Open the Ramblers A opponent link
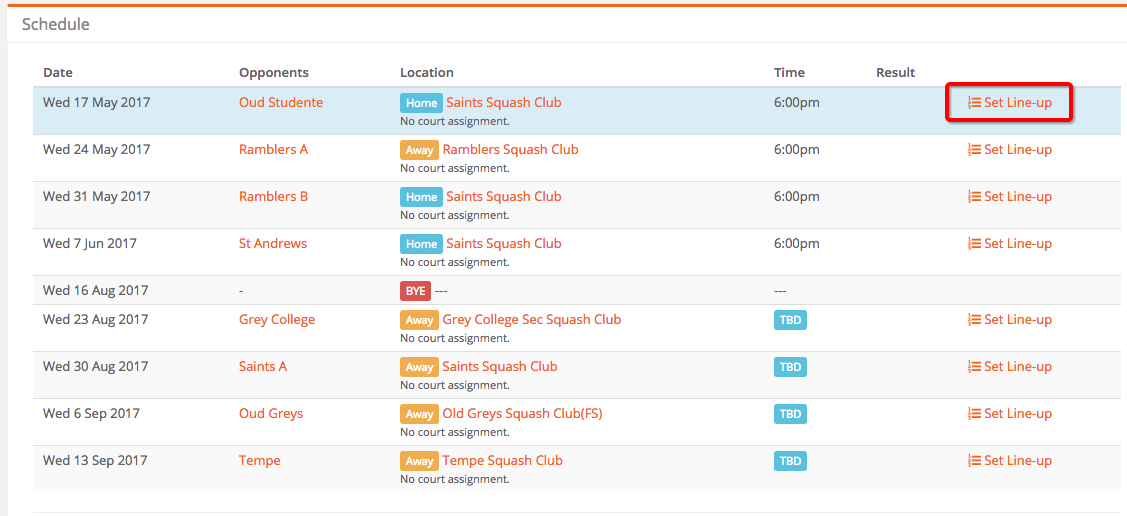Screen dimensions: 1127x516 273,149
